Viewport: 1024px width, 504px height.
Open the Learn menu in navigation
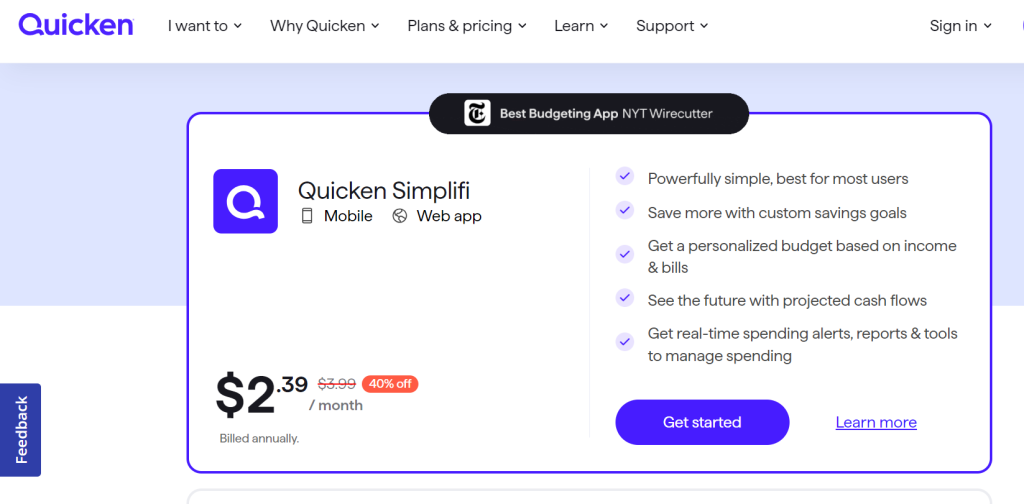581,26
